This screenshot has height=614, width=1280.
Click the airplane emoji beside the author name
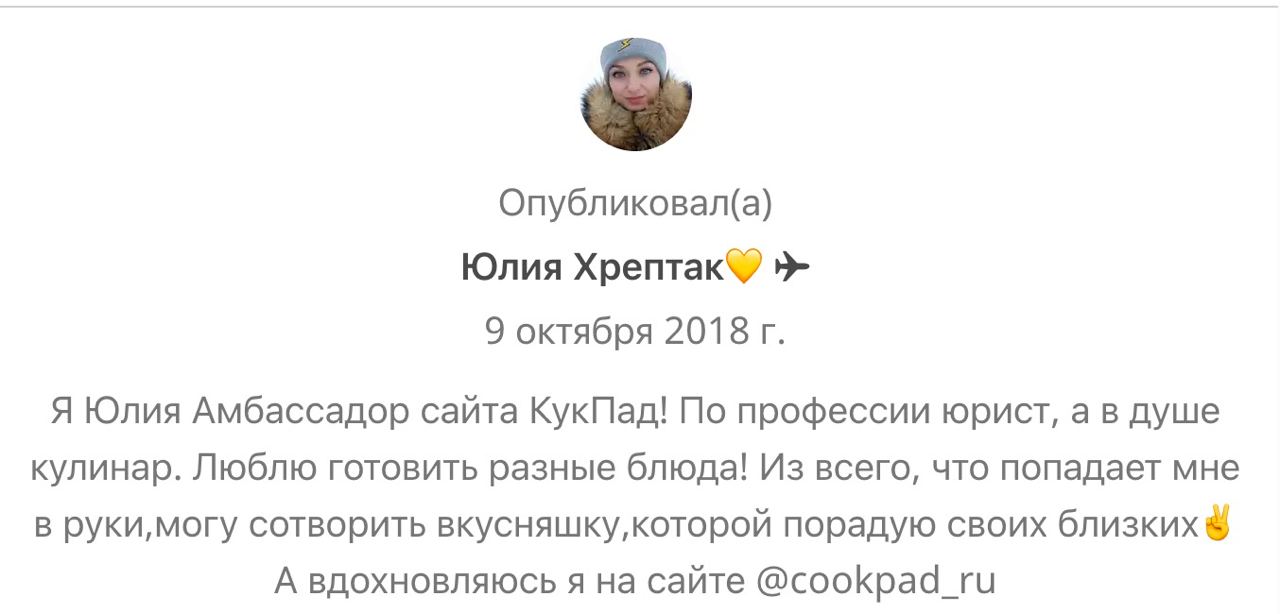[792, 267]
